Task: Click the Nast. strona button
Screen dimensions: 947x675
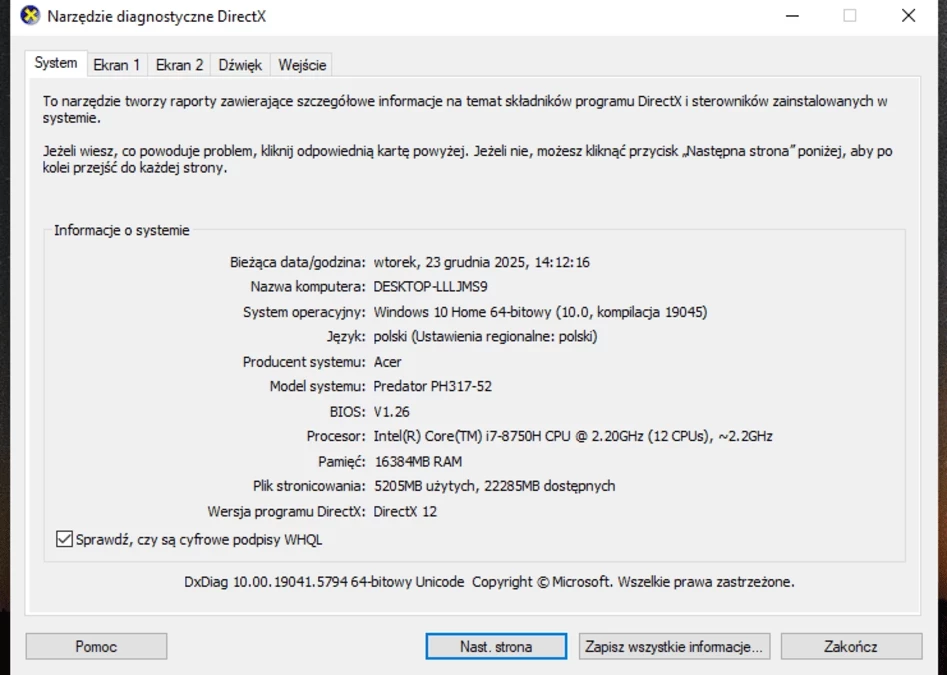Action: pos(496,647)
